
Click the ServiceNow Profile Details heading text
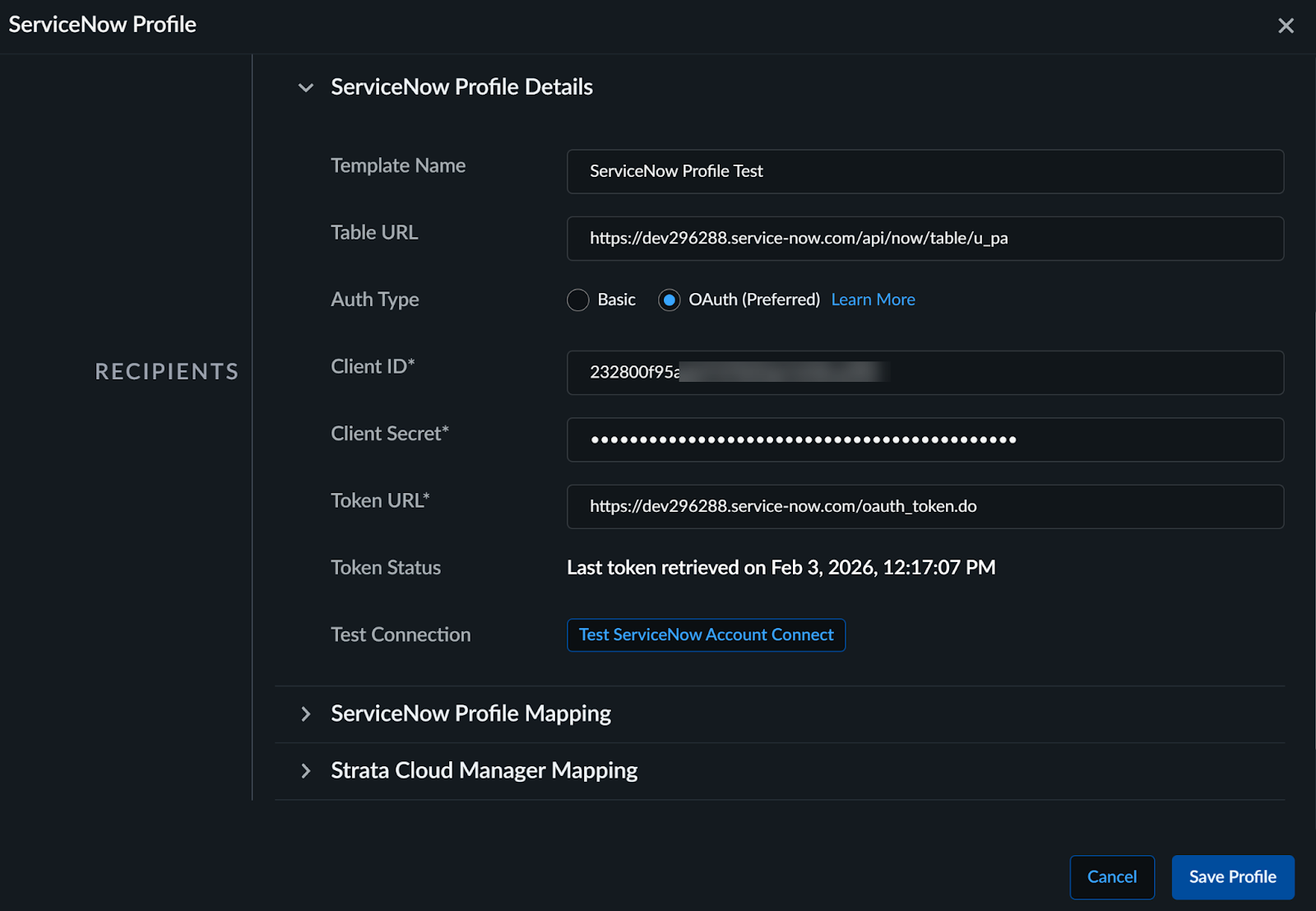461,87
